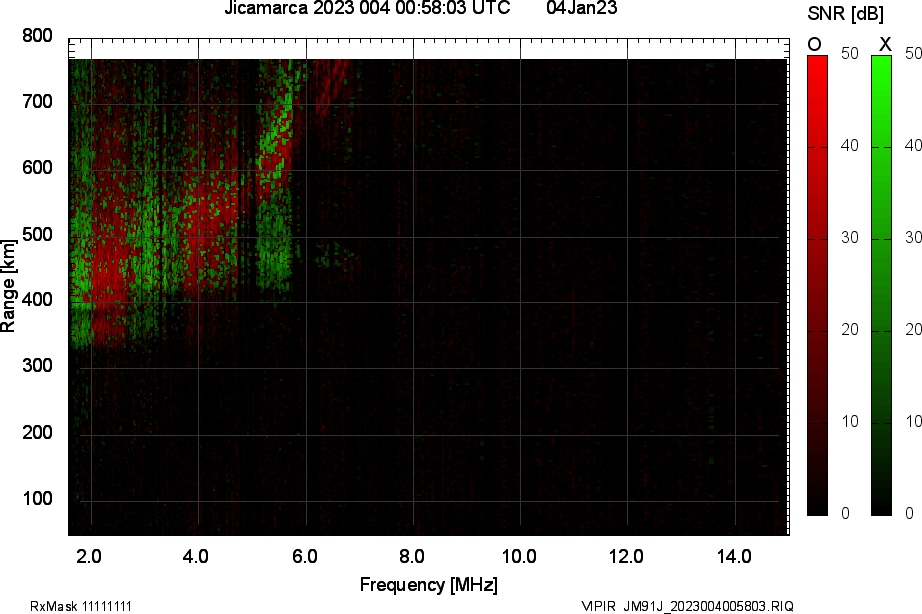The image size is (922, 614).
Task: Click the '8.0' frequency tick label
Action: pyautogui.click(x=412, y=556)
